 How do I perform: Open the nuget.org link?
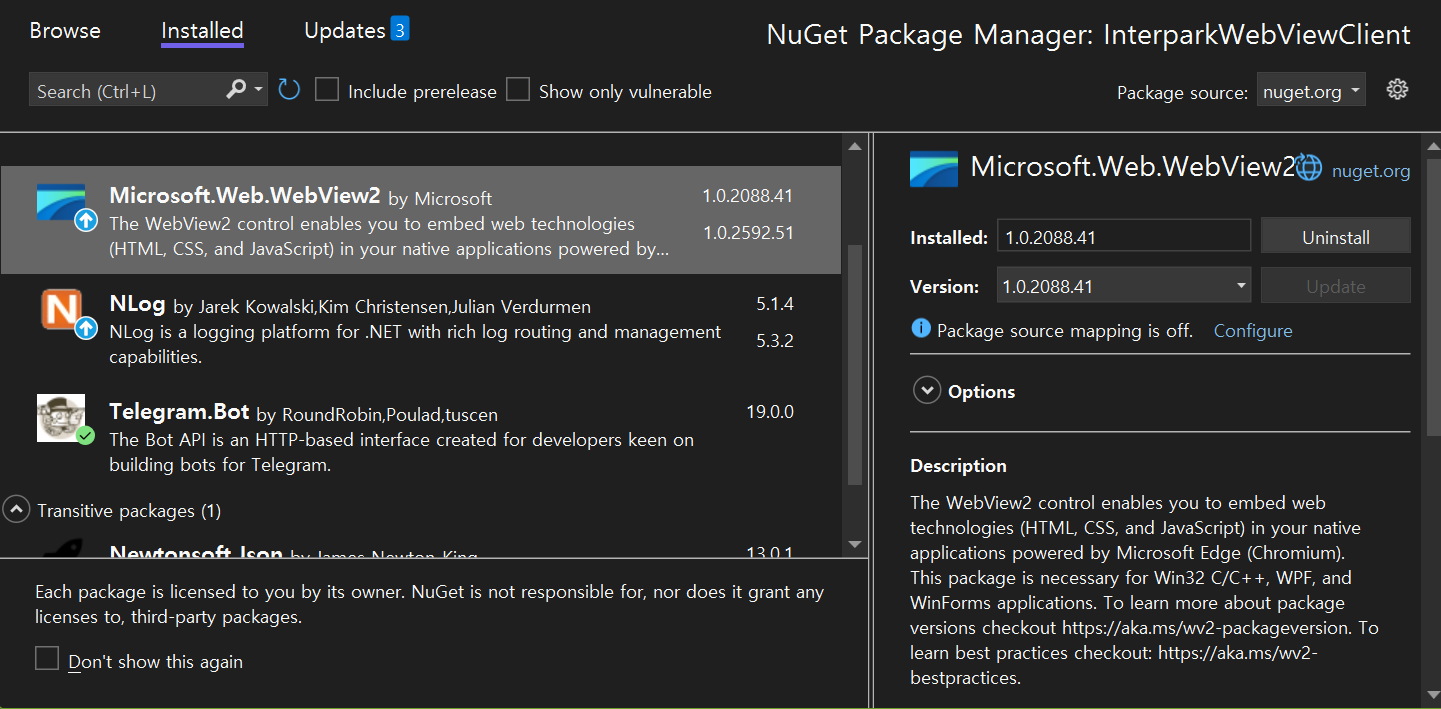1371,171
